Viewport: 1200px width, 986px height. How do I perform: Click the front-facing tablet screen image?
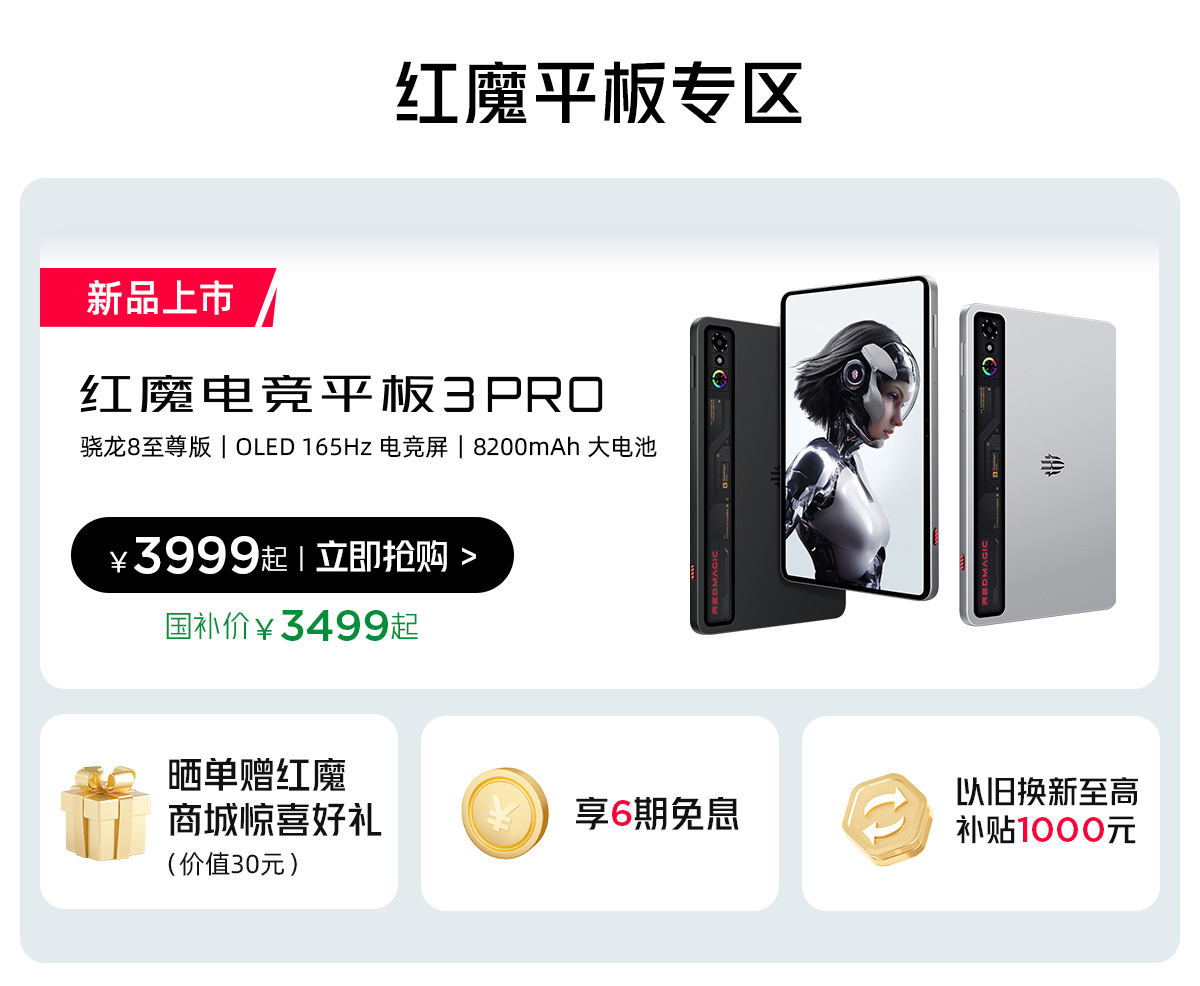pos(859,438)
